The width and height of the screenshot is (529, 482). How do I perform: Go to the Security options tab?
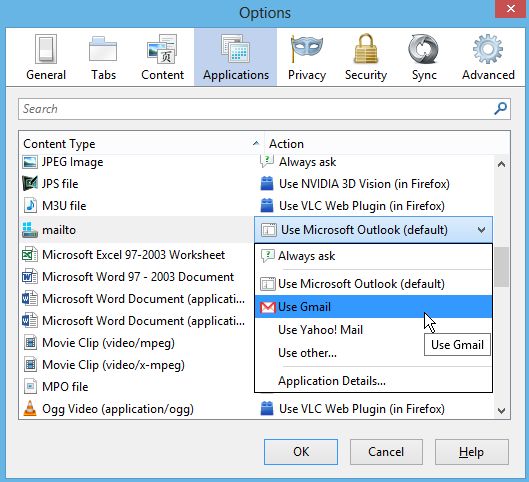point(366,57)
